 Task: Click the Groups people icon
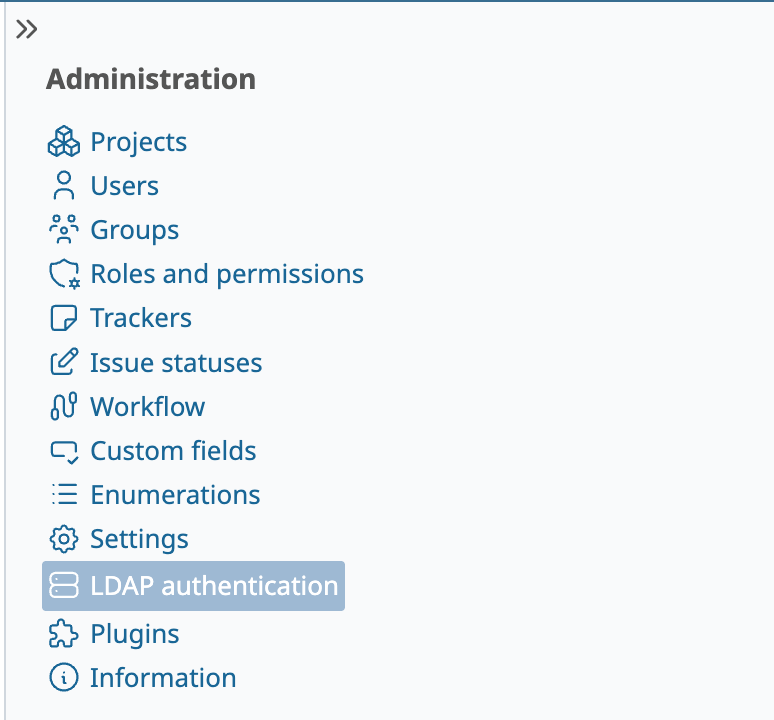tap(64, 229)
